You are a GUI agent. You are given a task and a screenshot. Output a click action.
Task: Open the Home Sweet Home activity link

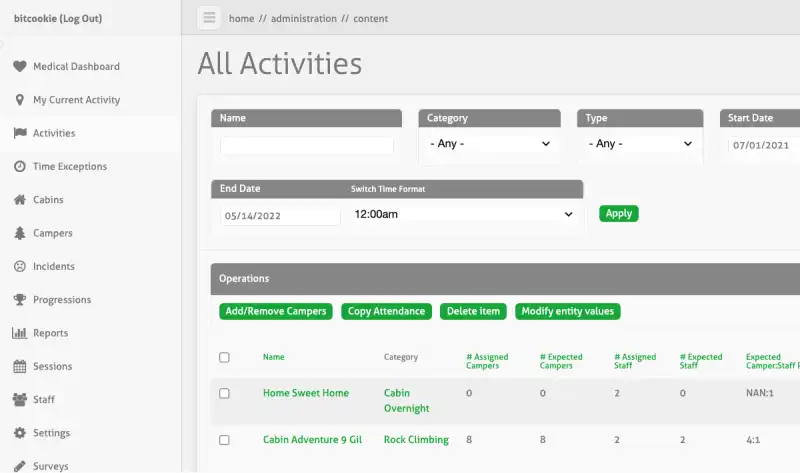[306, 393]
